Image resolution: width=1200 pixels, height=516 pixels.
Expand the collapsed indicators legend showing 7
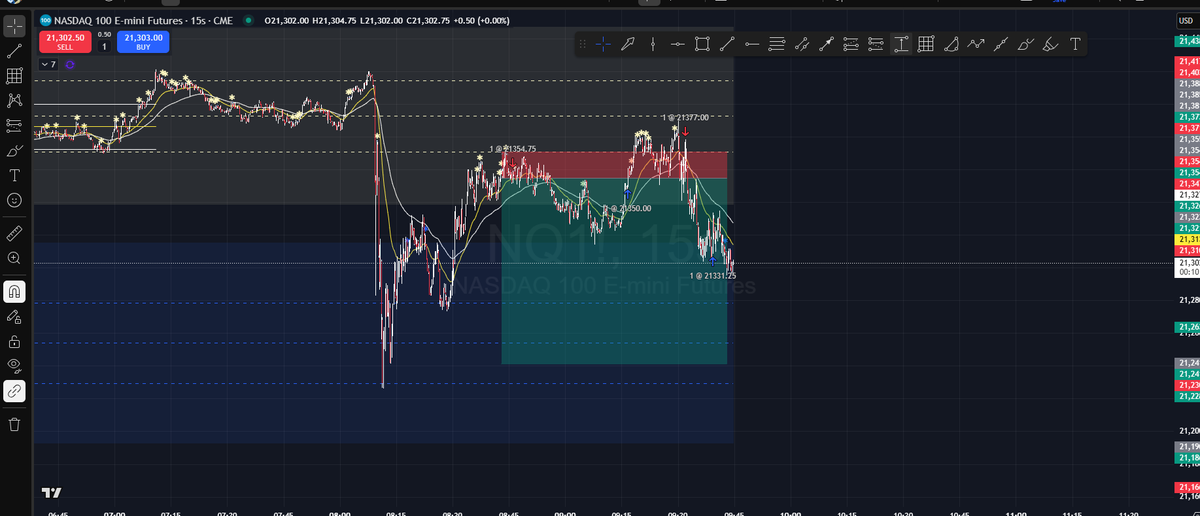click(x=48, y=64)
